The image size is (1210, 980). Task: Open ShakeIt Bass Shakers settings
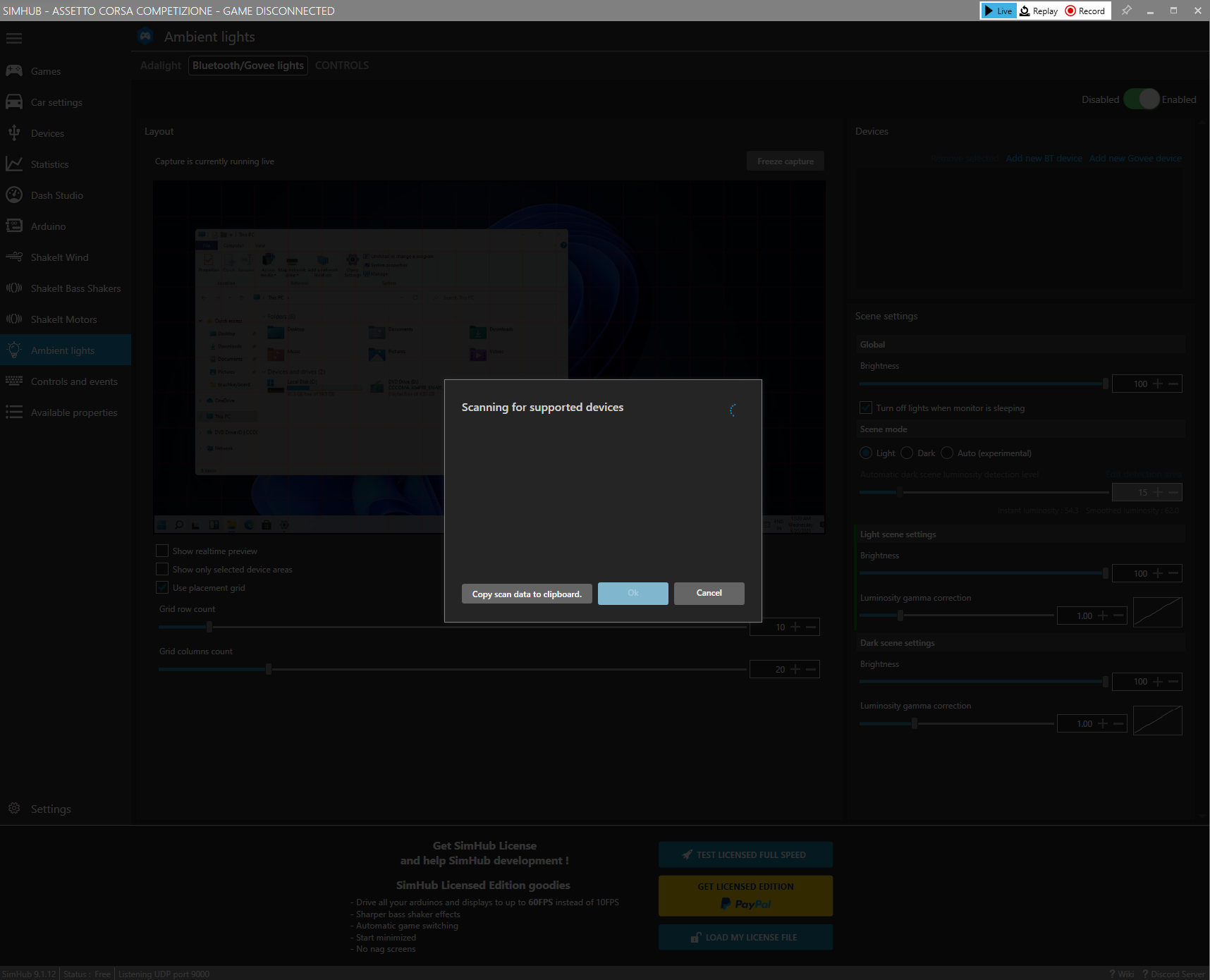coord(75,288)
